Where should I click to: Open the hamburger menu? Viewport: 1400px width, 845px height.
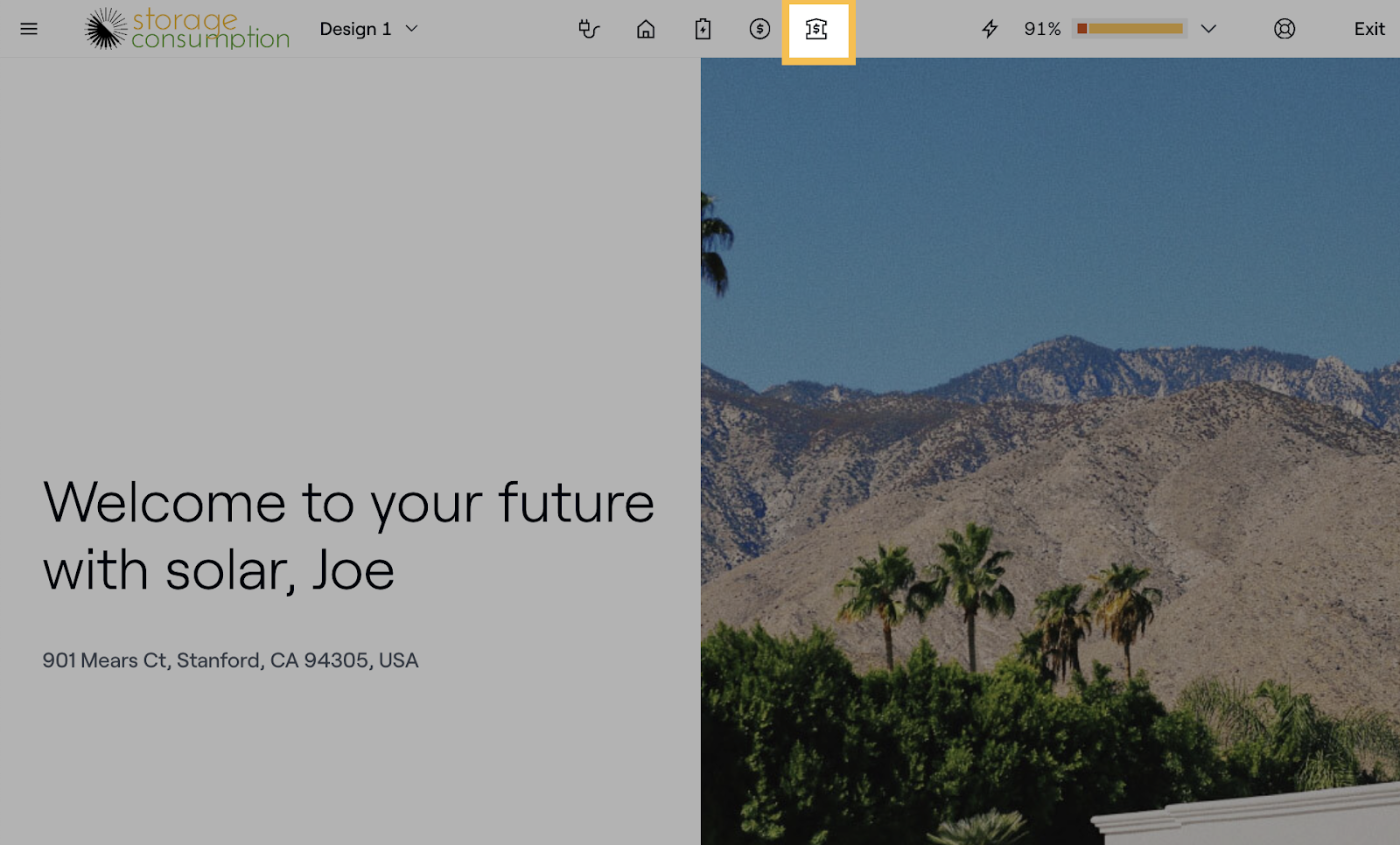(x=29, y=29)
